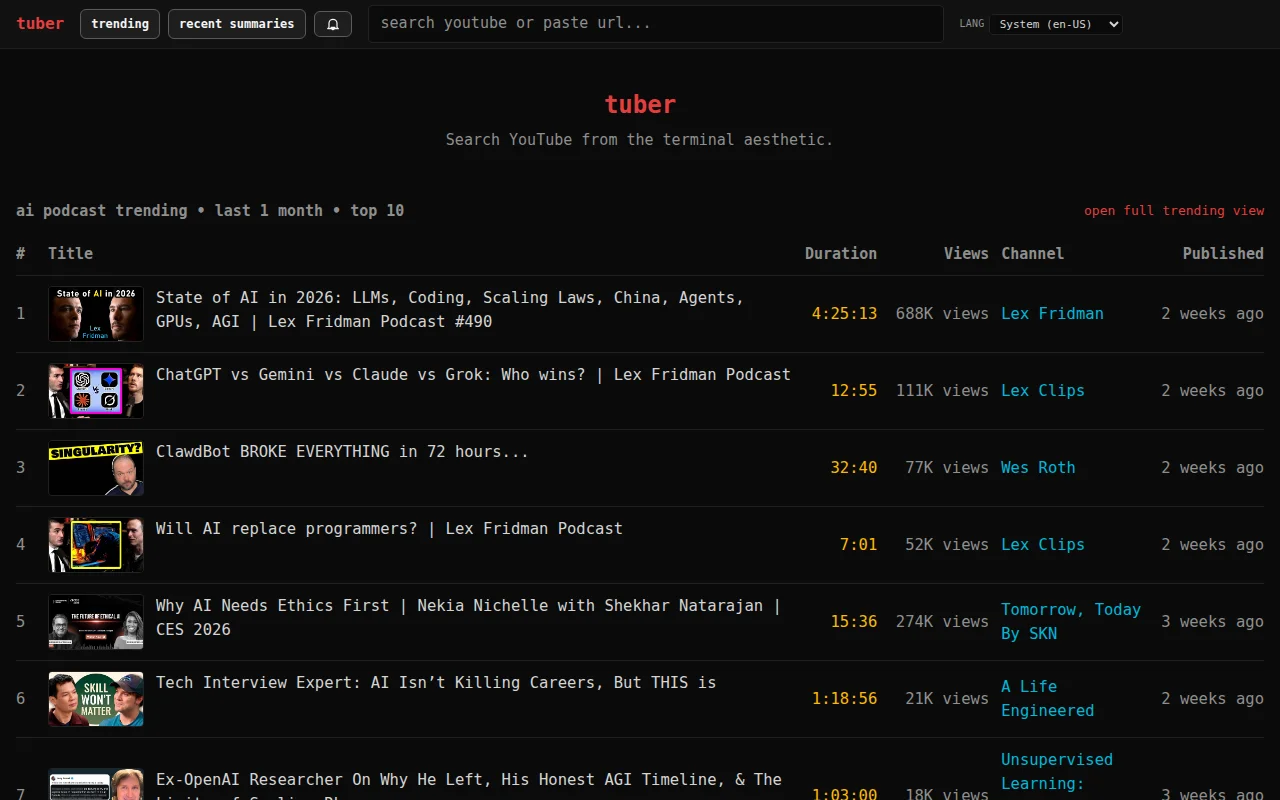Open State of AI in 2026 video thumbnail
The height and width of the screenshot is (800, 1280).
pos(96,314)
